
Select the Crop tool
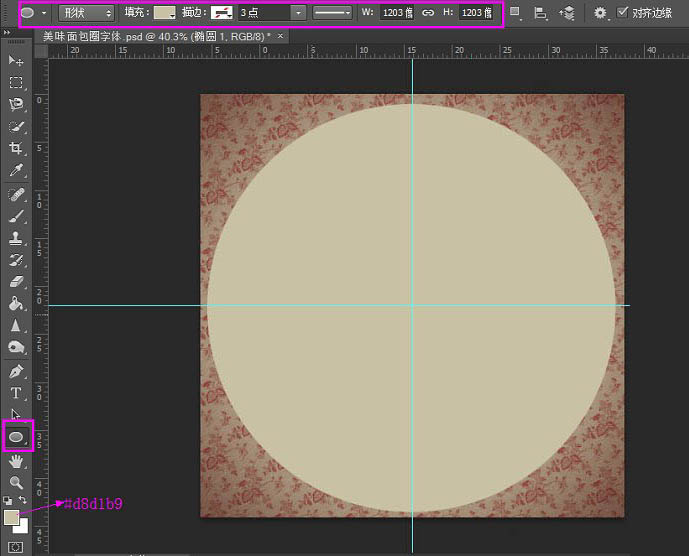point(16,149)
